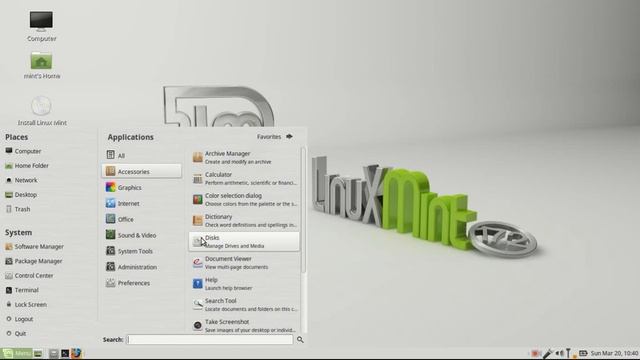Launch Software Manager from System list
Screen dimensions: 640x360
34,247
